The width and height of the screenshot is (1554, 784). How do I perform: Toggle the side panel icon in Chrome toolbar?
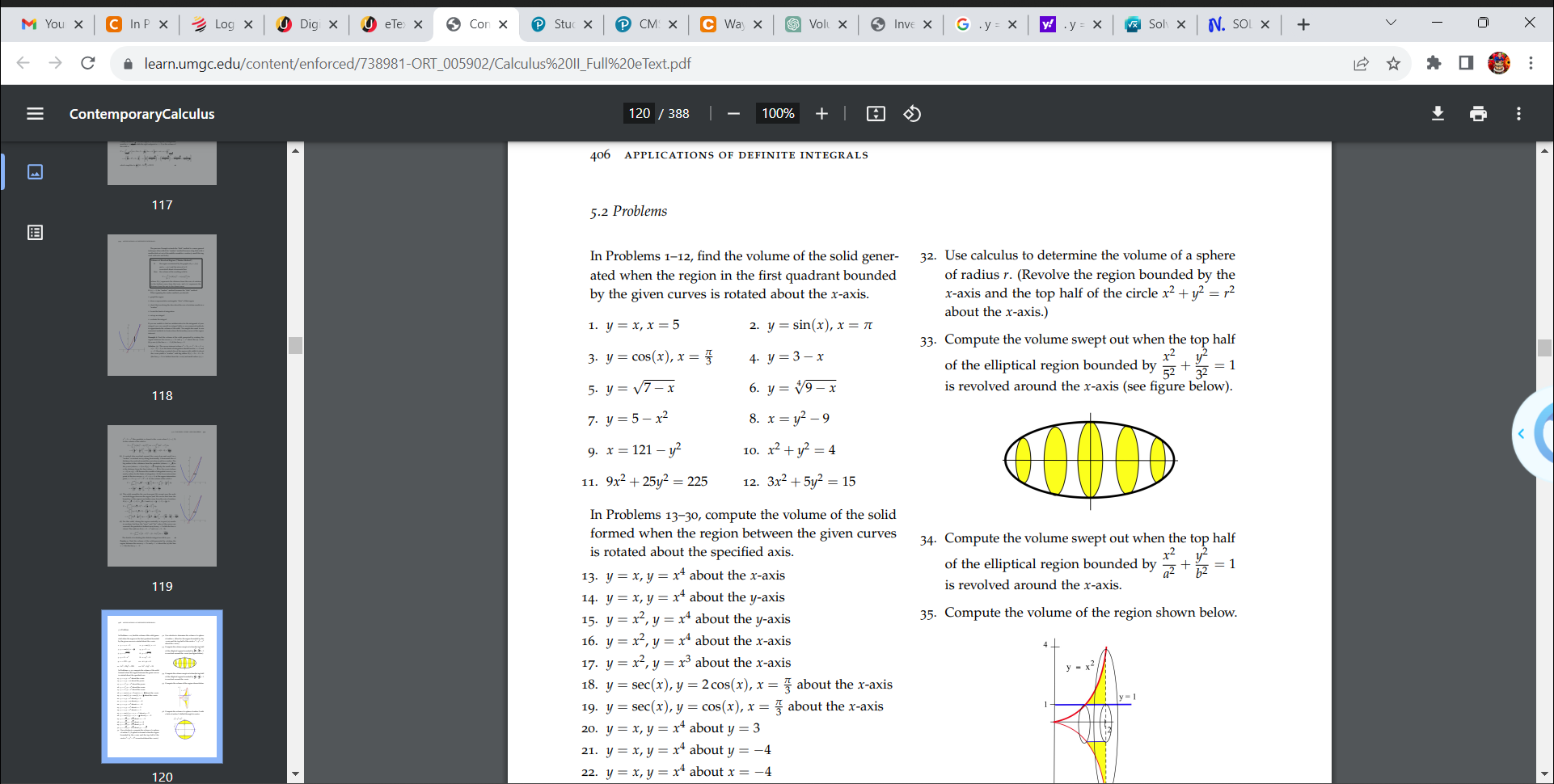(1466, 63)
